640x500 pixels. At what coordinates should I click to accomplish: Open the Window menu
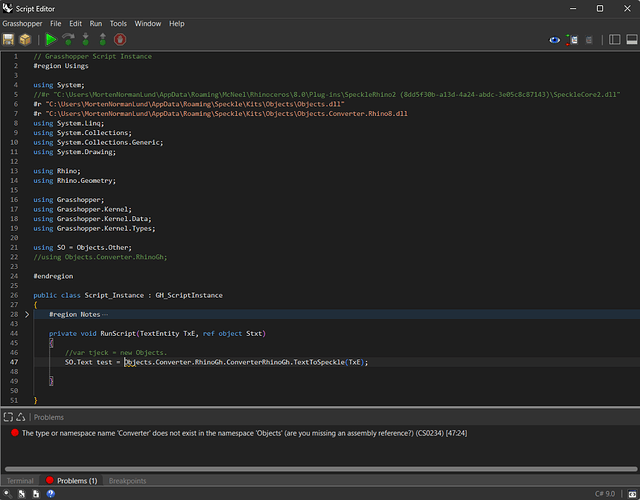pyautogui.click(x=148, y=24)
